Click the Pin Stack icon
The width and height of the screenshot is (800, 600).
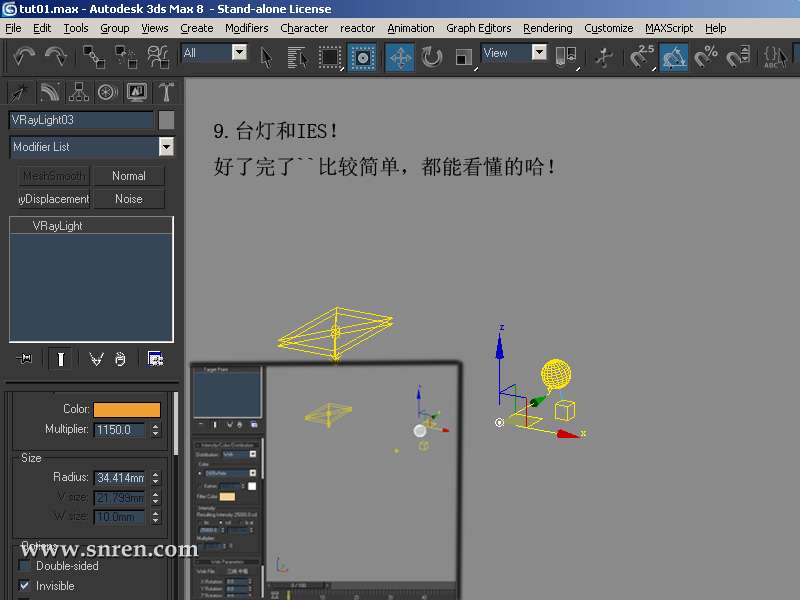pos(24,359)
